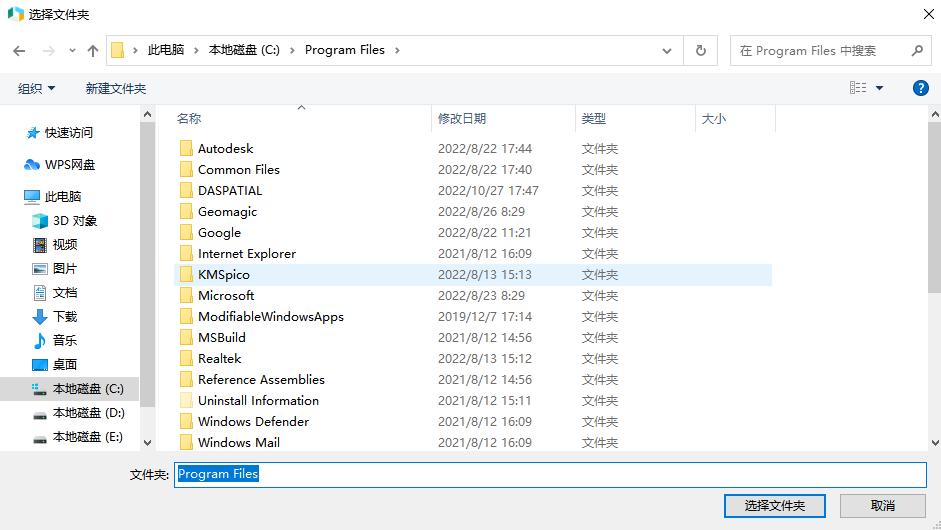The image size is (941, 530).
Task: Go back using the back arrow
Action: tap(19, 51)
